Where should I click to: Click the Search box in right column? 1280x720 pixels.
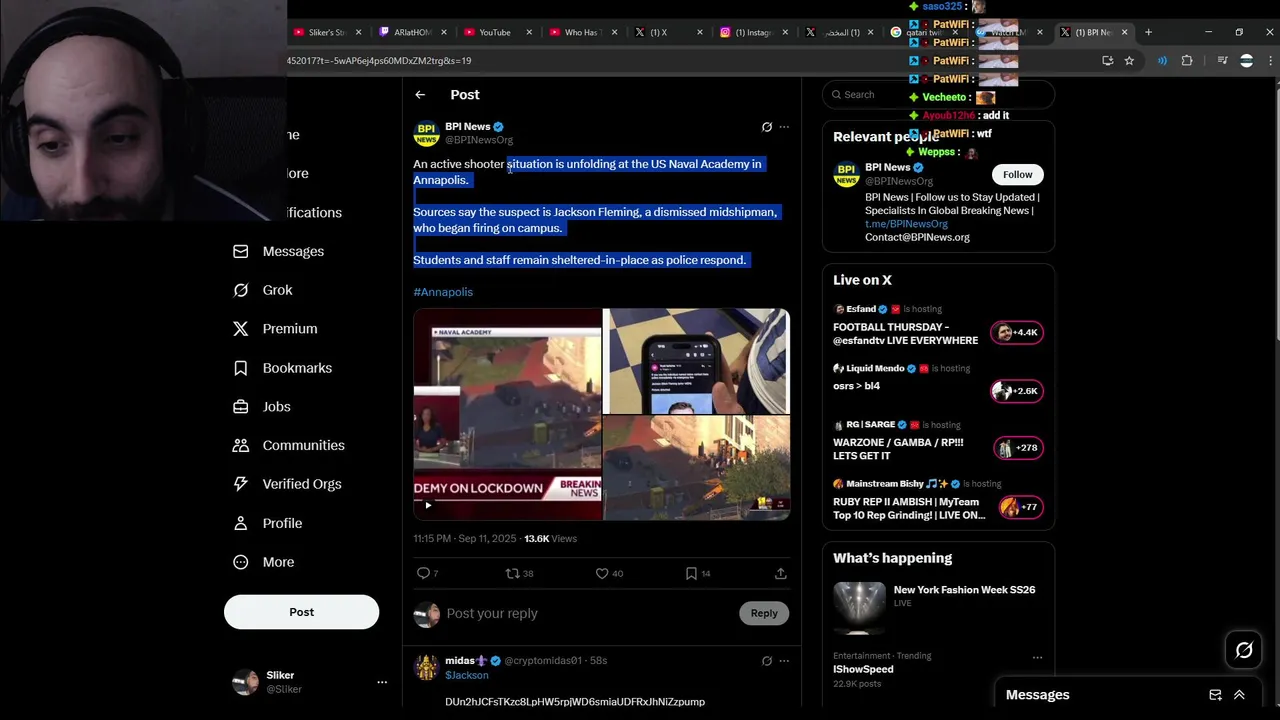click(938, 94)
